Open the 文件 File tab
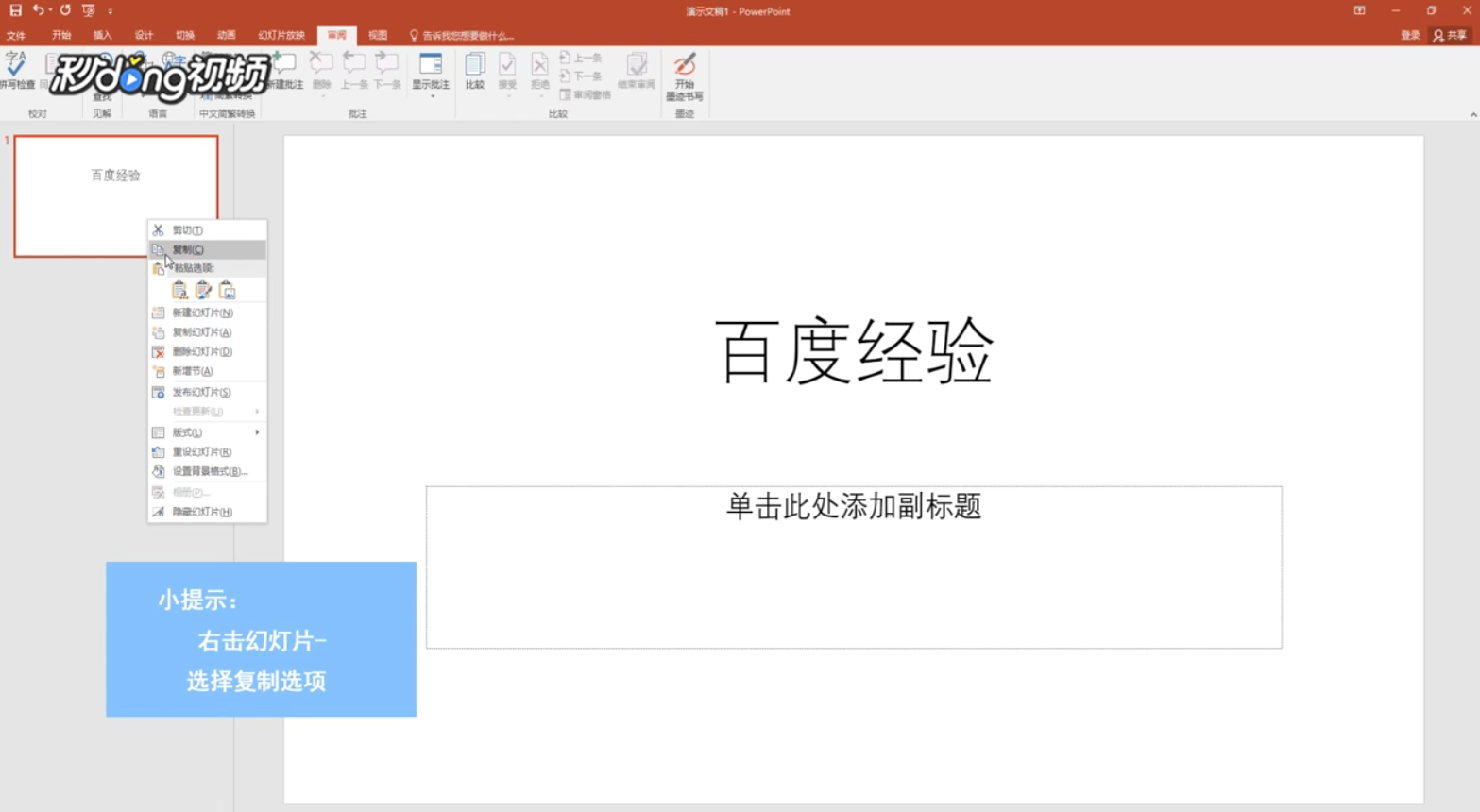The height and width of the screenshot is (812, 1480). (x=16, y=35)
